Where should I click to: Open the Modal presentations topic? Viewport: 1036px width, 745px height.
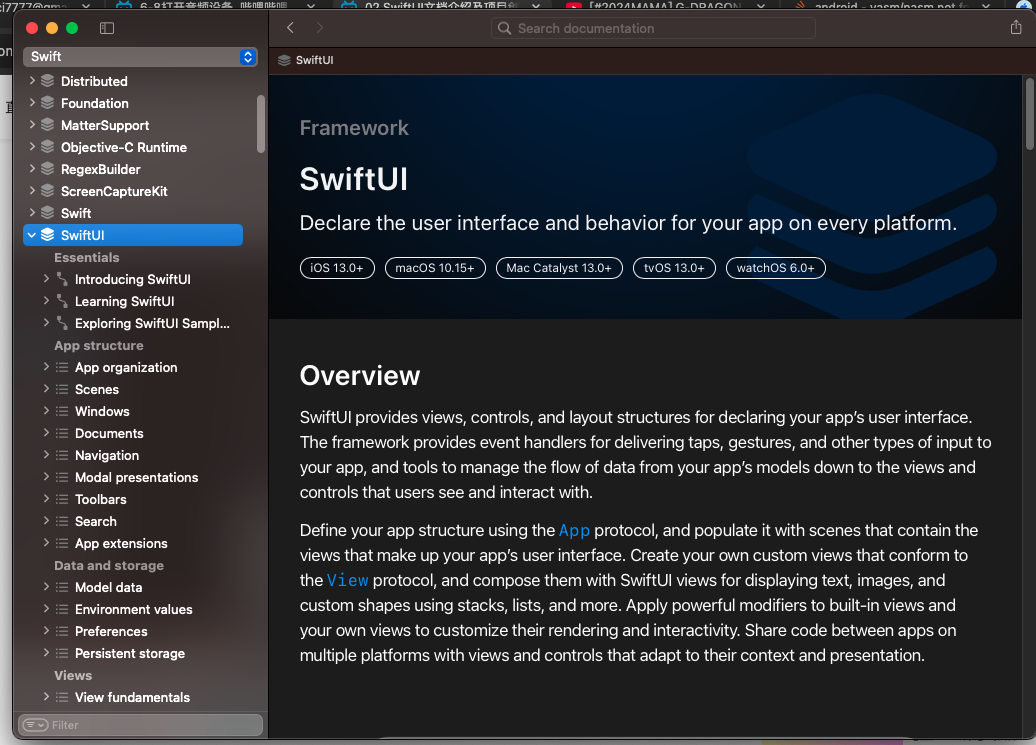(137, 478)
